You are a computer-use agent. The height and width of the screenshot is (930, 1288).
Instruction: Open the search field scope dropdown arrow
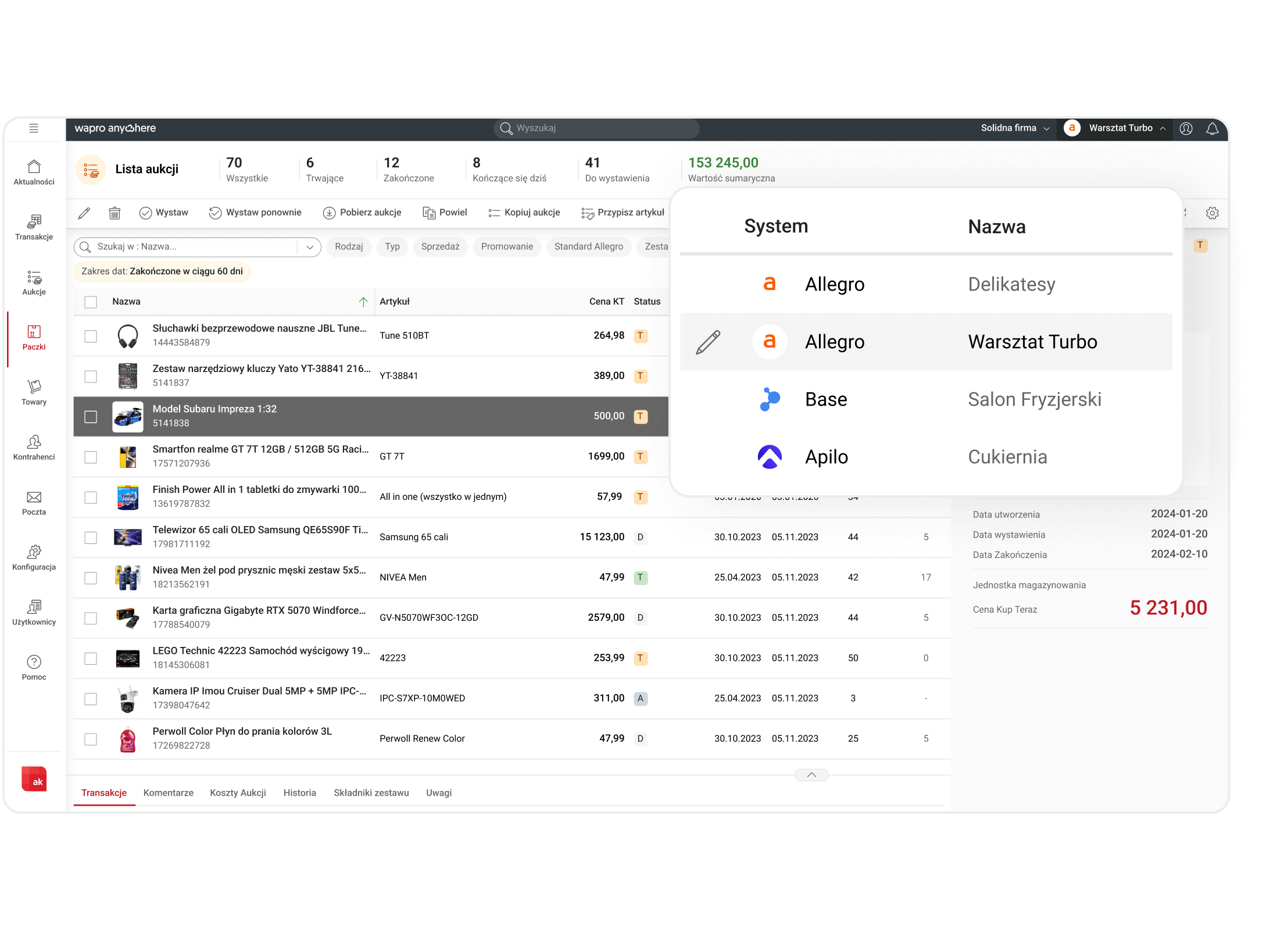click(x=310, y=247)
